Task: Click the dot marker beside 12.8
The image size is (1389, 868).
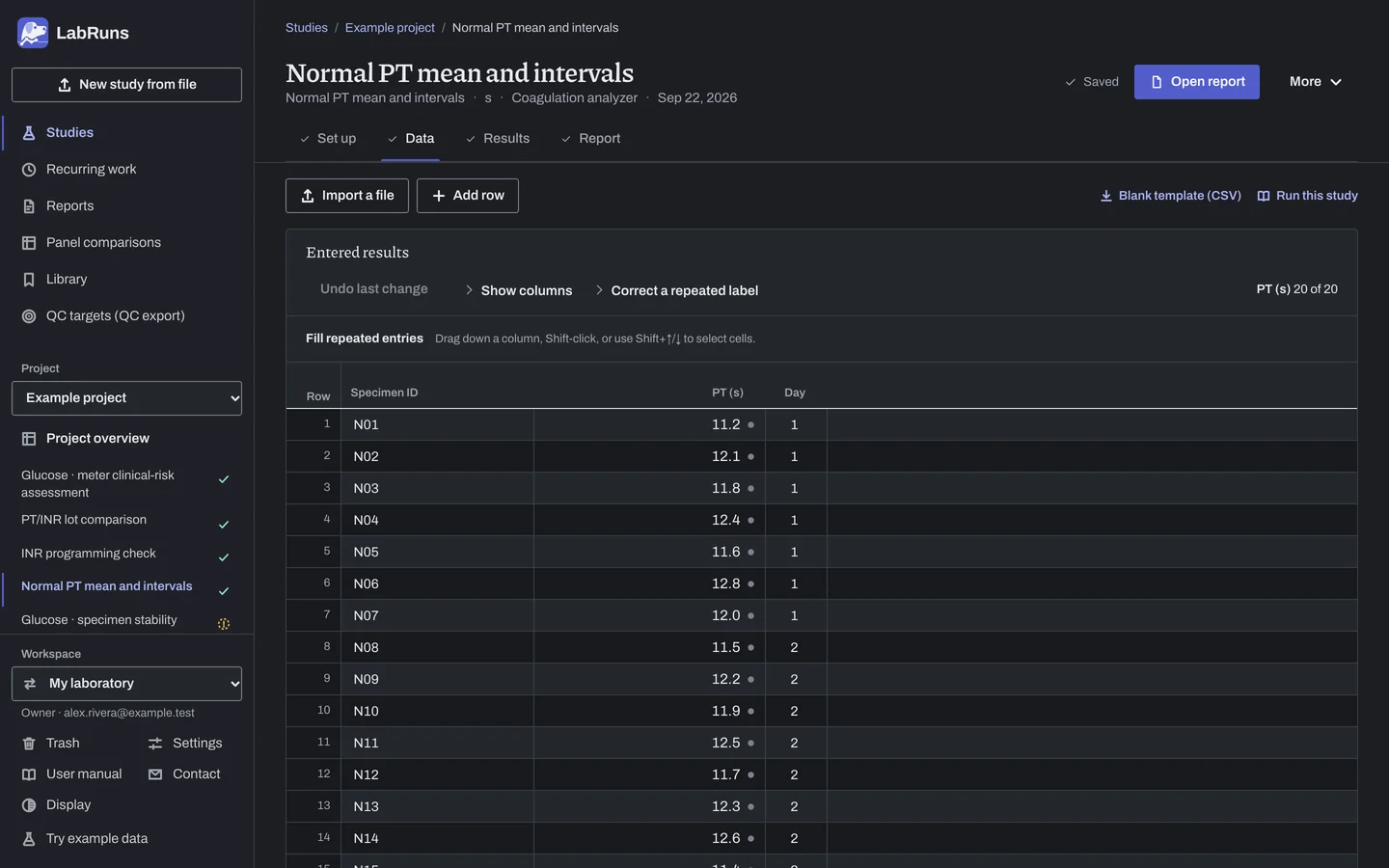Action: pyautogui.click(x=750, y=584)
